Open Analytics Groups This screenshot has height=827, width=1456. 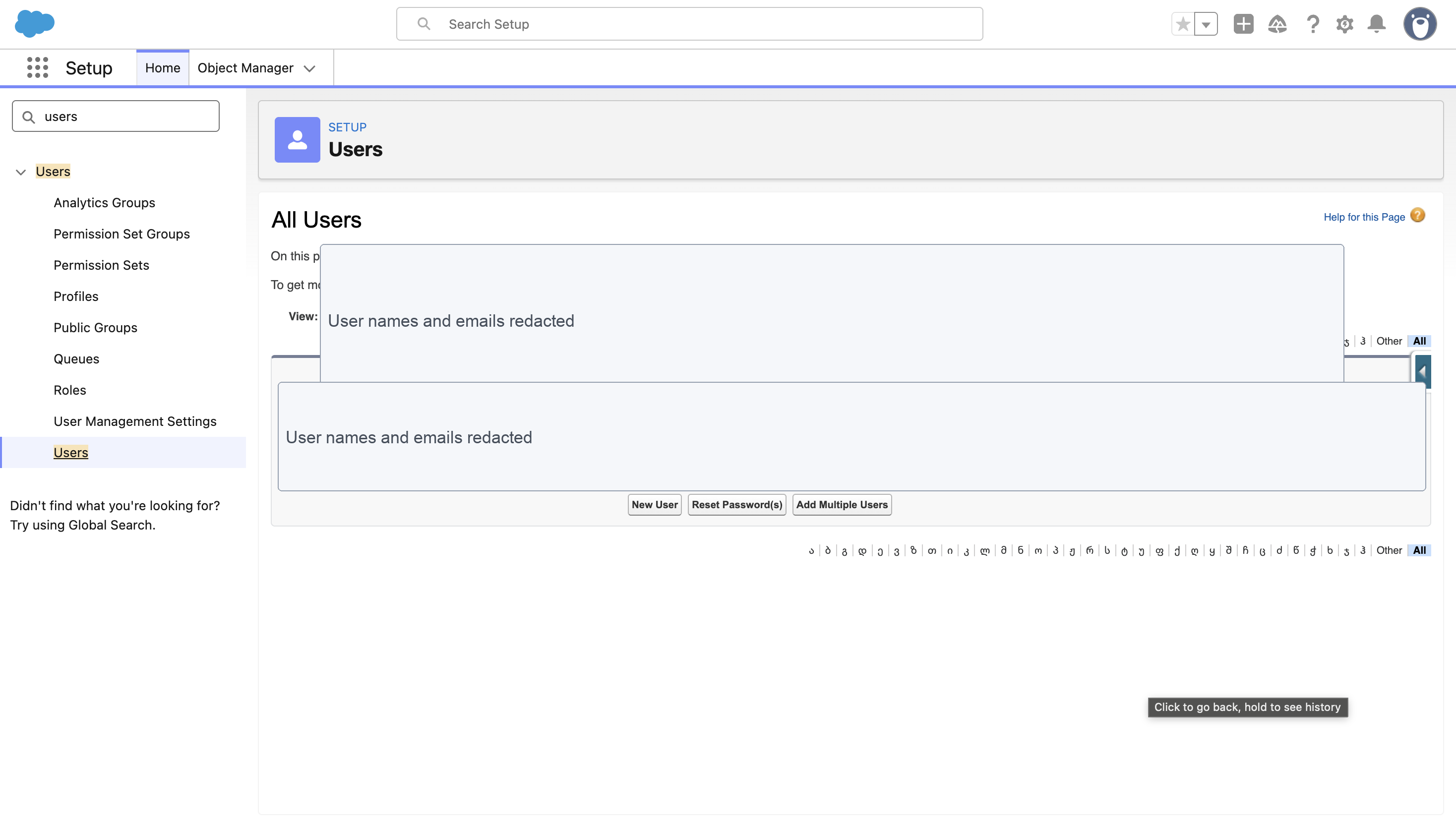tap(104, 202)
